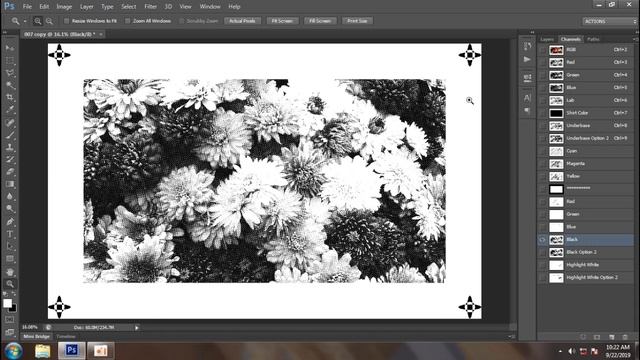This screenshot has height=360, width=640.
Task: Change screen mode icon at toolbox bottom
Action: [x=10, y=332]
